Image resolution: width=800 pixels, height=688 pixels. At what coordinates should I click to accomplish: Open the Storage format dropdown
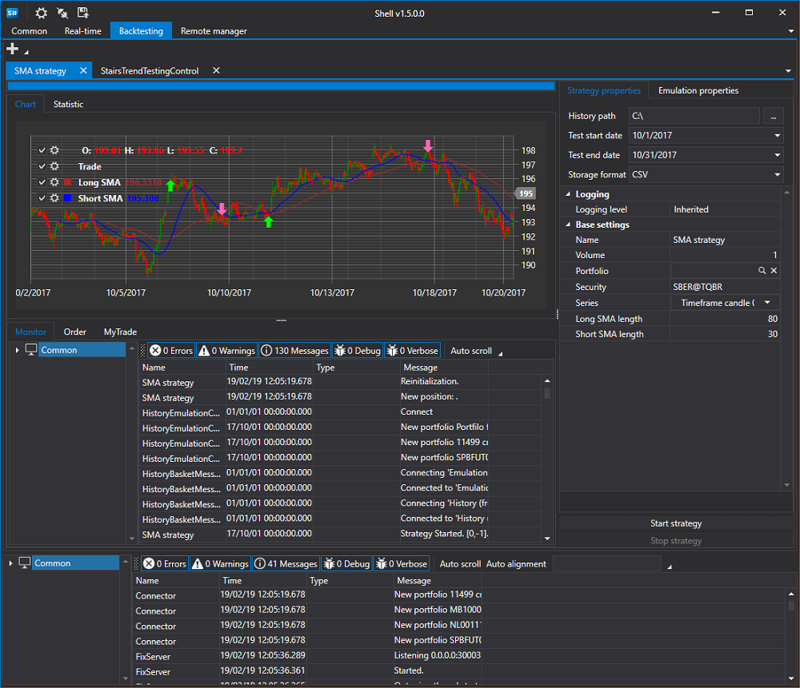coord(777,174)
